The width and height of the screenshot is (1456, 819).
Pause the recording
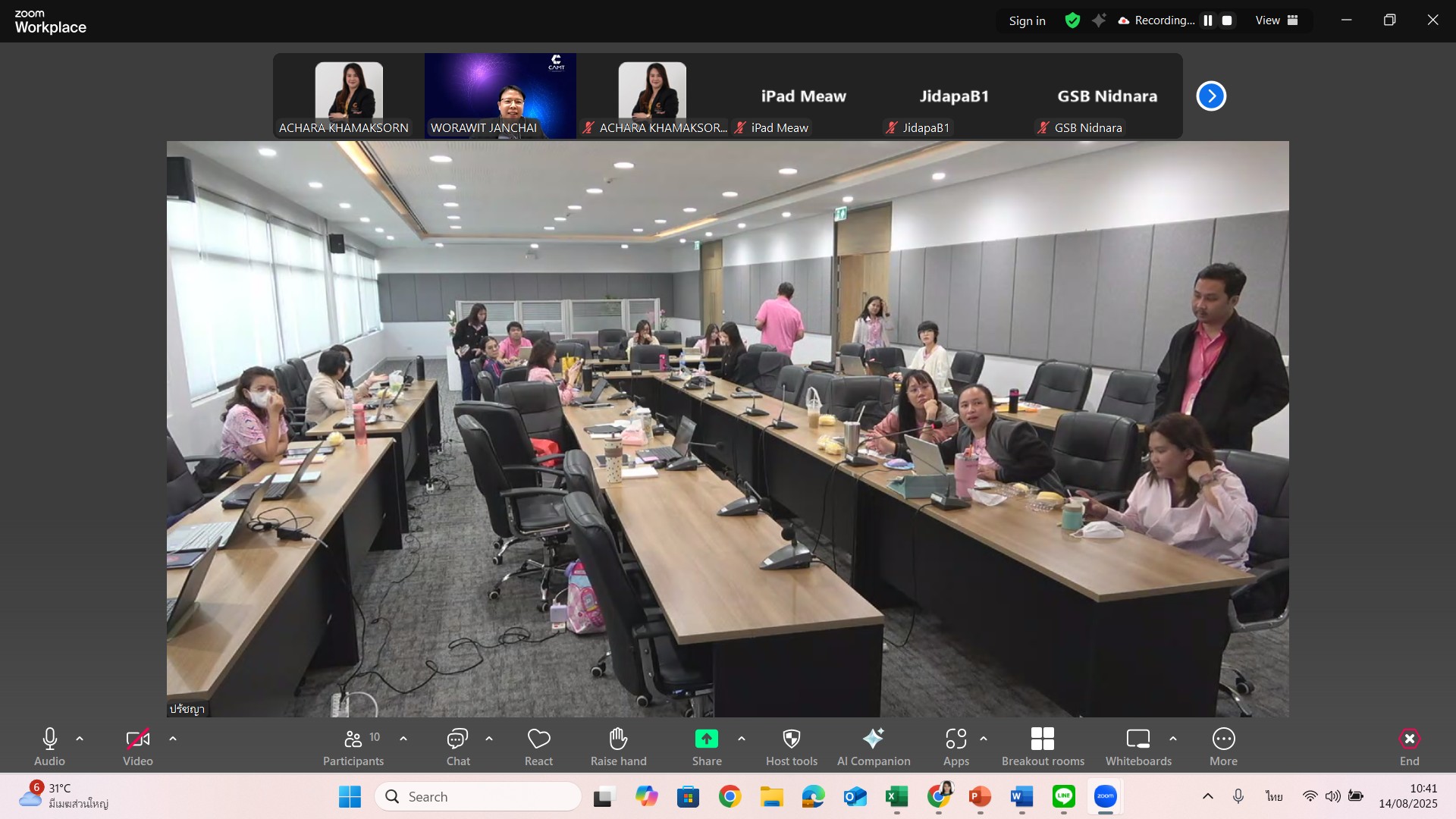[1208, 20]
